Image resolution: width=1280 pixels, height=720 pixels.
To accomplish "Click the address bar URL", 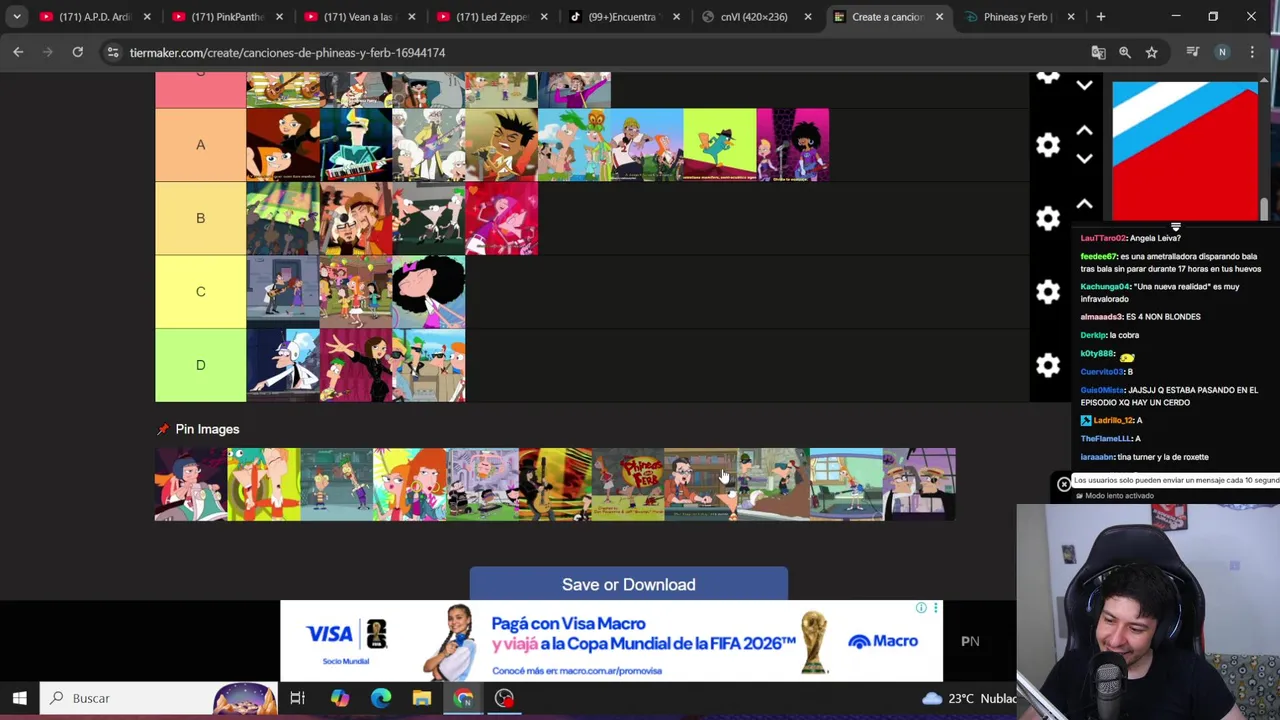I will [x=287, y=52].
